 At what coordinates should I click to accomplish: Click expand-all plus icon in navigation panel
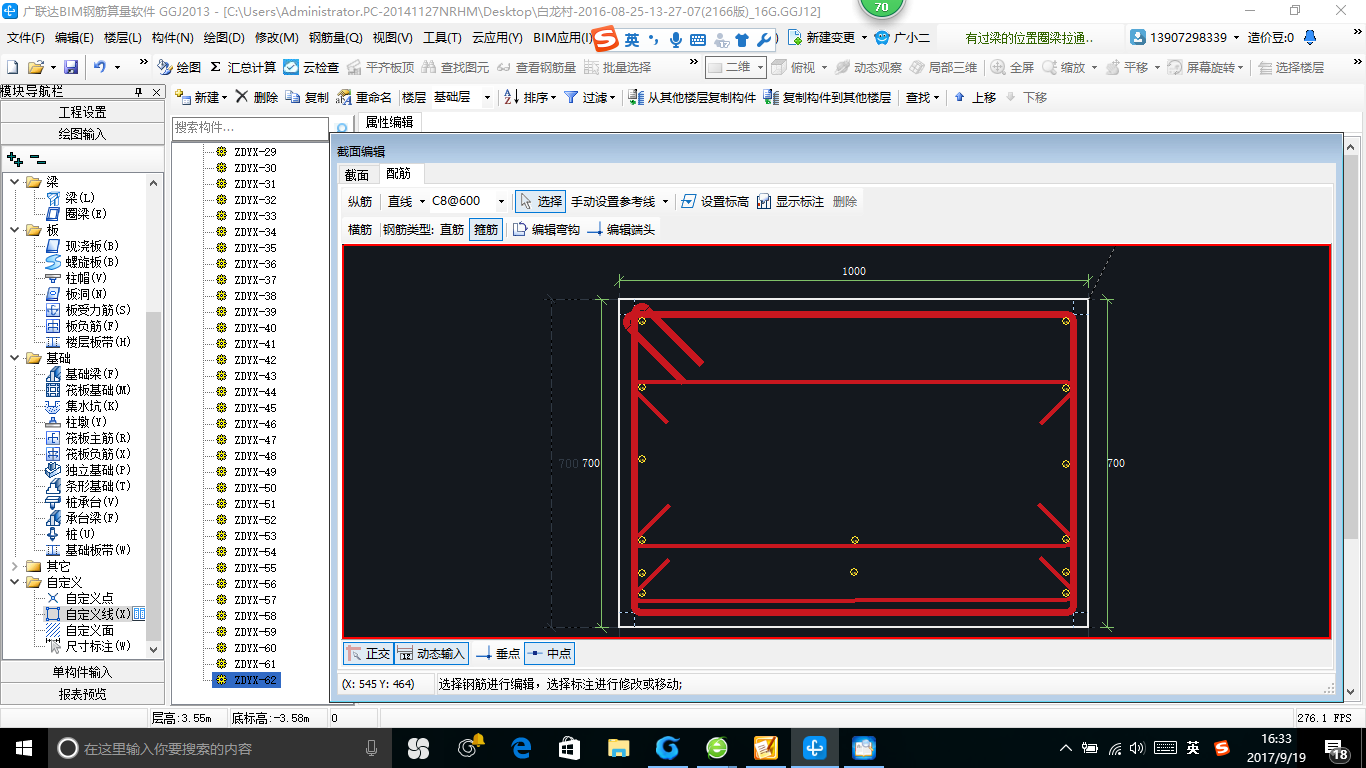coord(15,158)
